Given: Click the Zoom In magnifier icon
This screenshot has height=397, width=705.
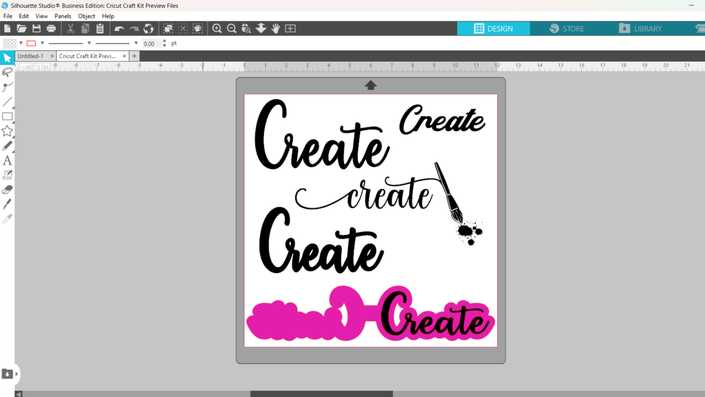Looking at the screenshot, I should [x=217, y=28].
